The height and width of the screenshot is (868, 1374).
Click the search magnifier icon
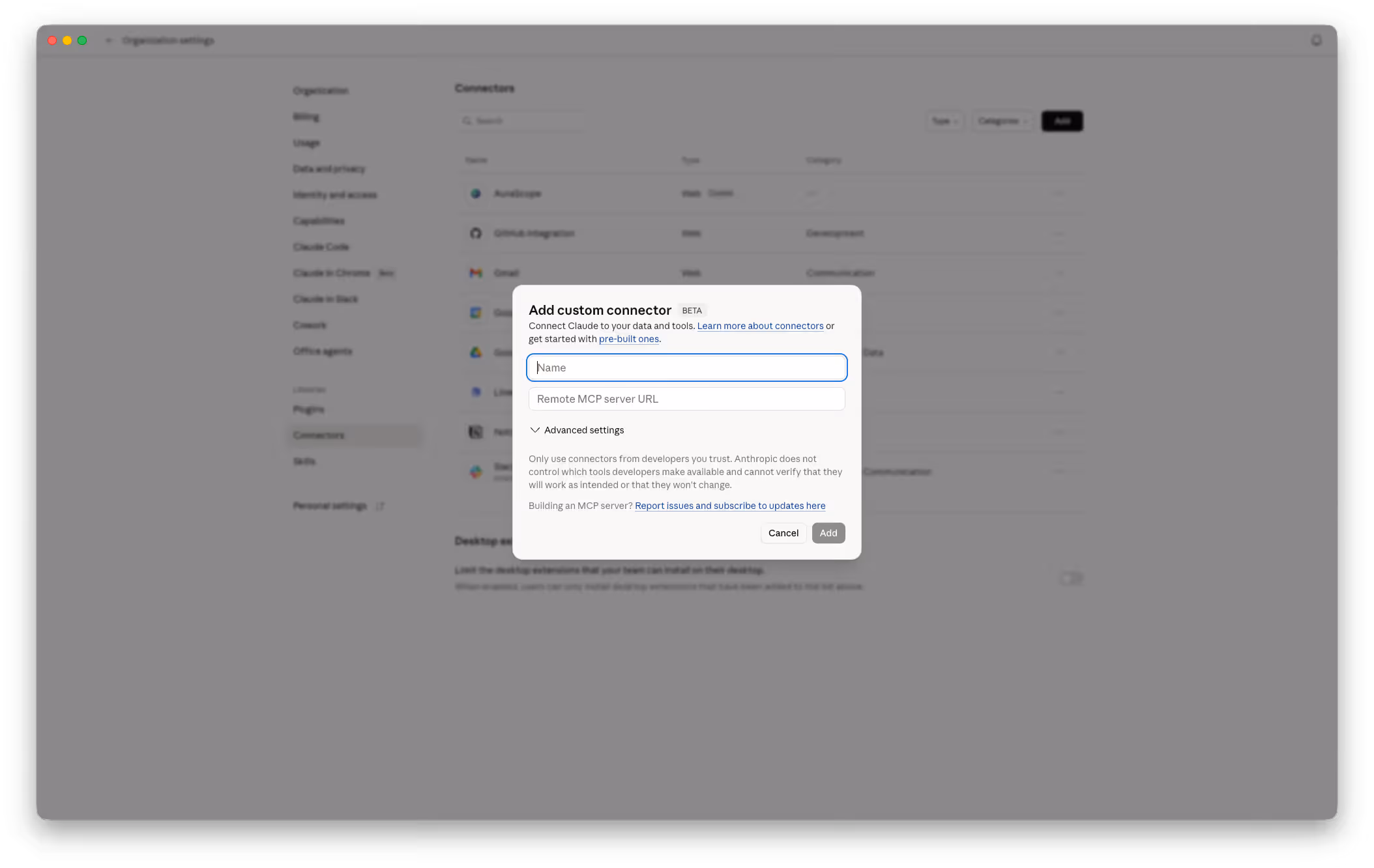coord(467,121)
